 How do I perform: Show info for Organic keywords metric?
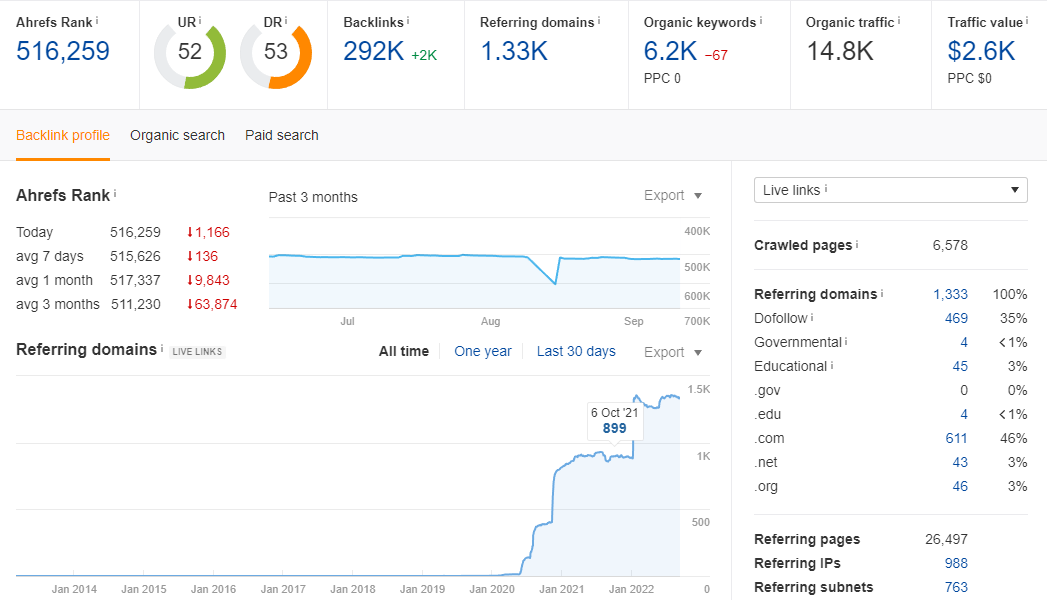[761, 21]
